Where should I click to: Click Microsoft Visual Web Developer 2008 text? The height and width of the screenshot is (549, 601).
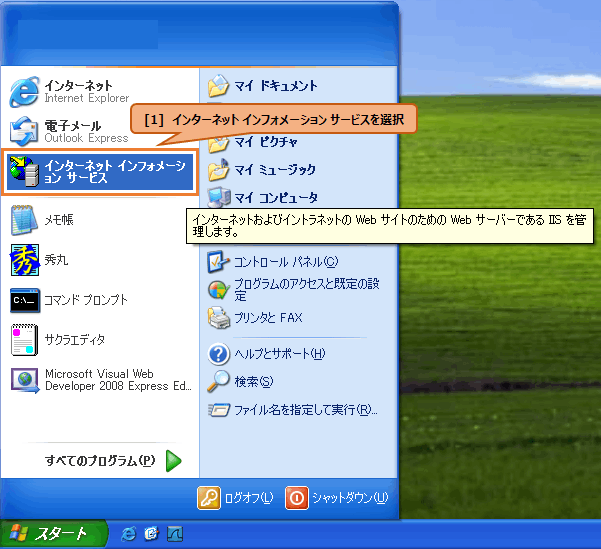(x=118, y=380)
